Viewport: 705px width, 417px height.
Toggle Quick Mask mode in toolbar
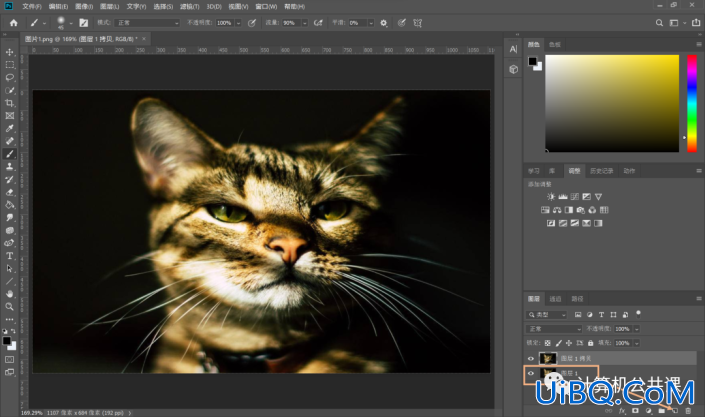(x=9, y=359)
